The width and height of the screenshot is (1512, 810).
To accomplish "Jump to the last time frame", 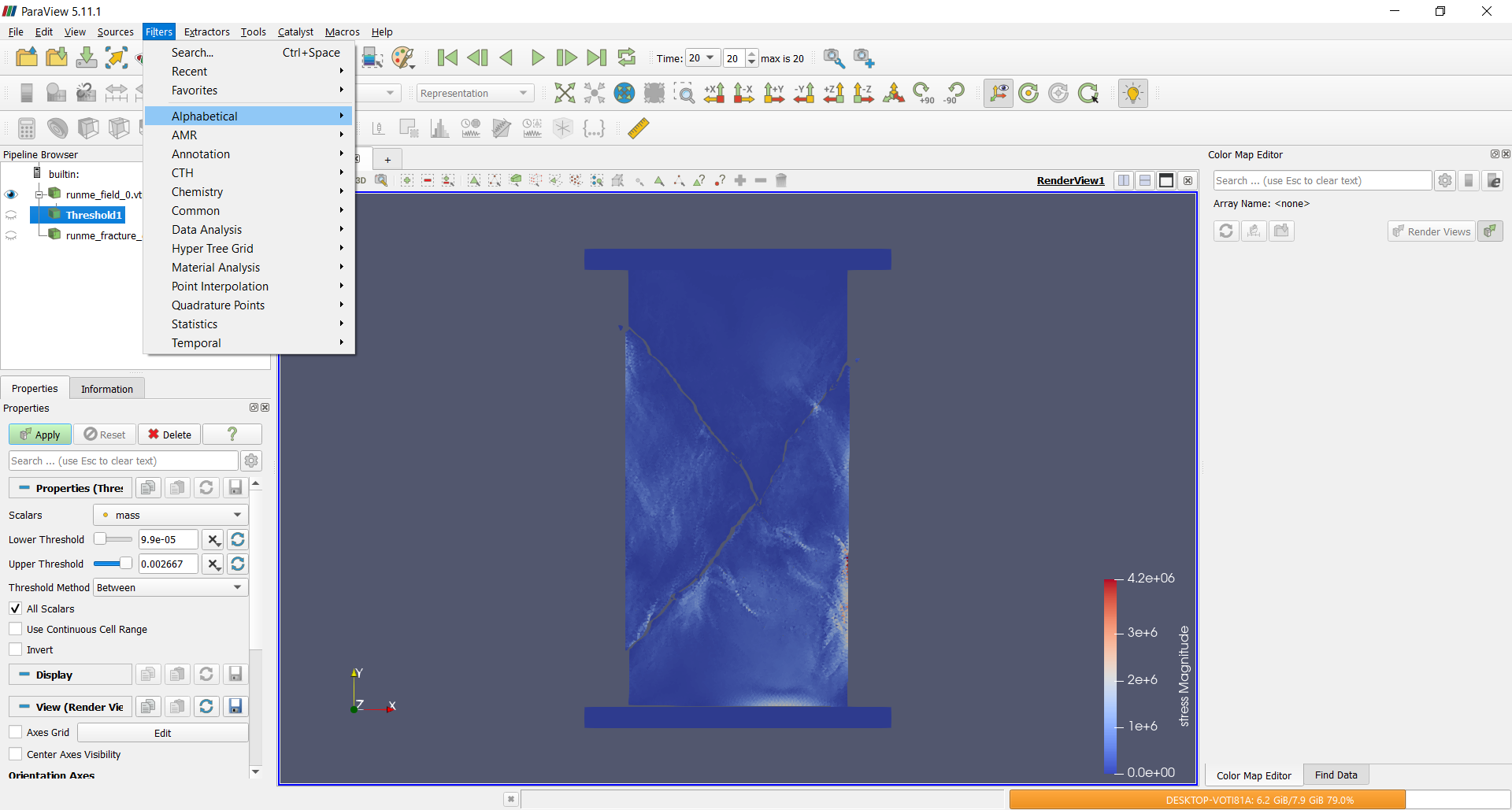I will (597, 57).
